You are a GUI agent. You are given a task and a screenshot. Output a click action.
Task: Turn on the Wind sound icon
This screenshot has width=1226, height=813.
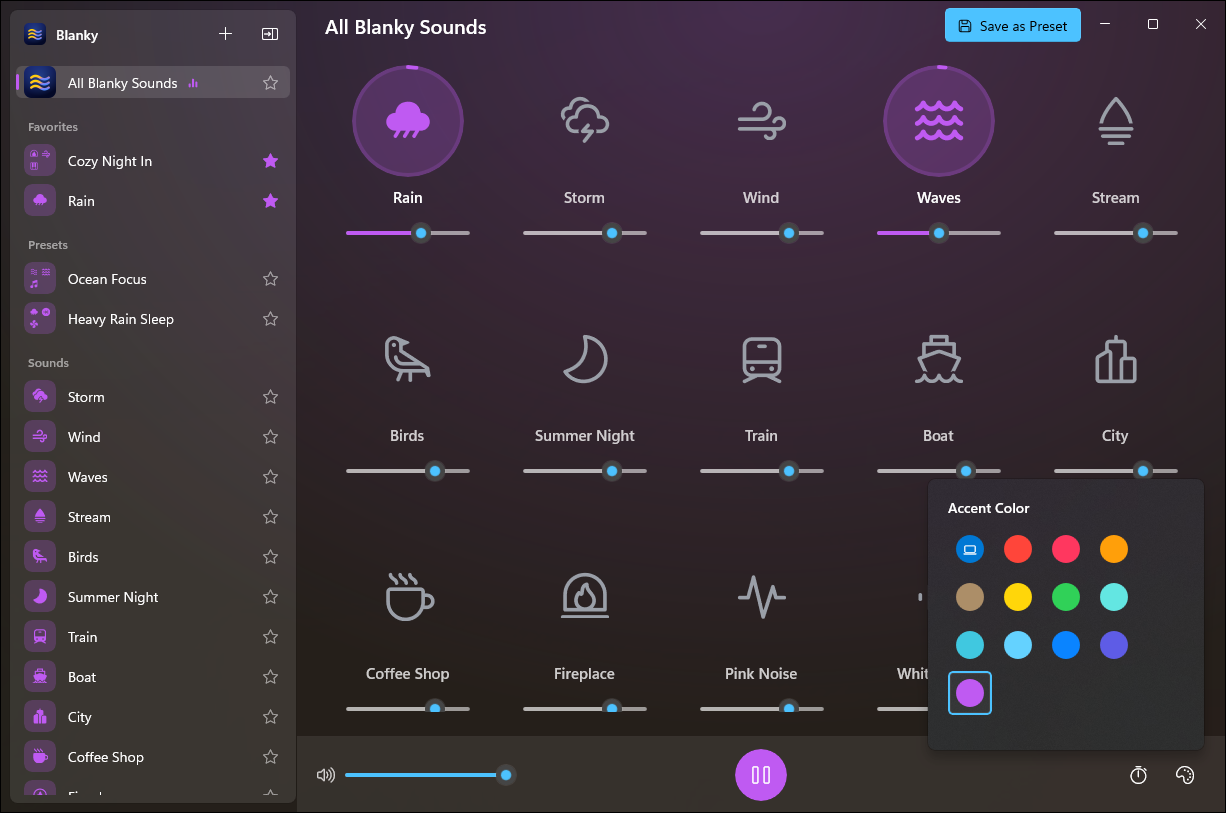tap(761, 121)
